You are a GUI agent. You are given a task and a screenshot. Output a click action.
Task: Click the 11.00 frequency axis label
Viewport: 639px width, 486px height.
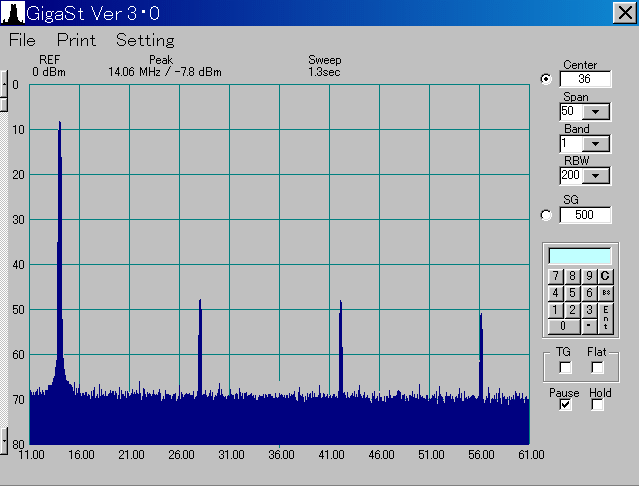click(x=31, y=455)
